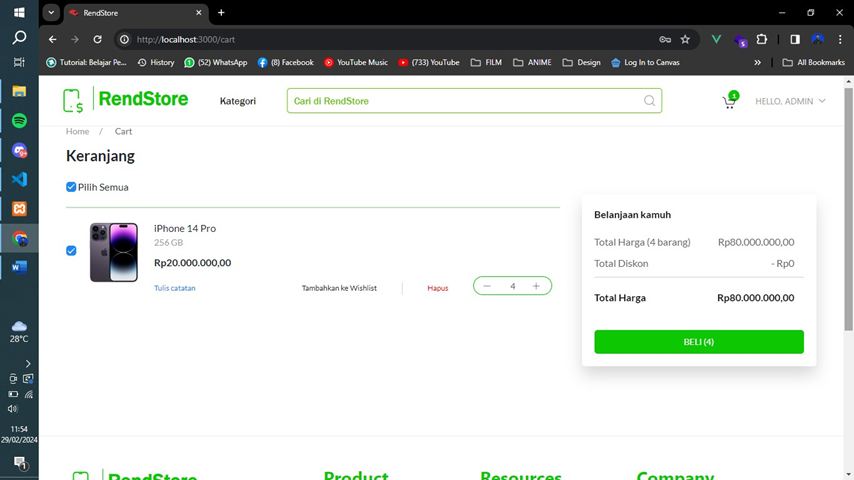Open the WhatsApp bookmark
This screenshot has width=854, height=480.
(x=216, y=63)
